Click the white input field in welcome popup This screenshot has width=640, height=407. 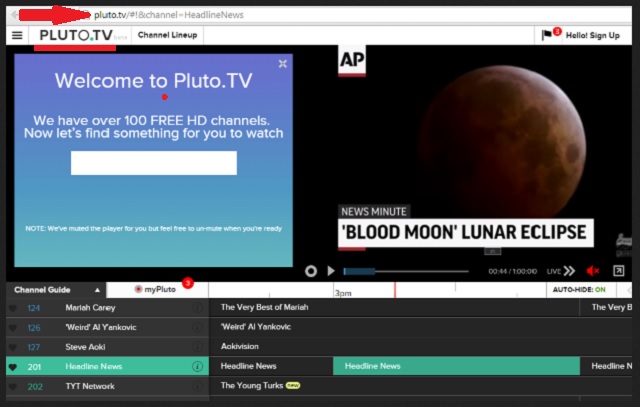[x=153, y=163]
